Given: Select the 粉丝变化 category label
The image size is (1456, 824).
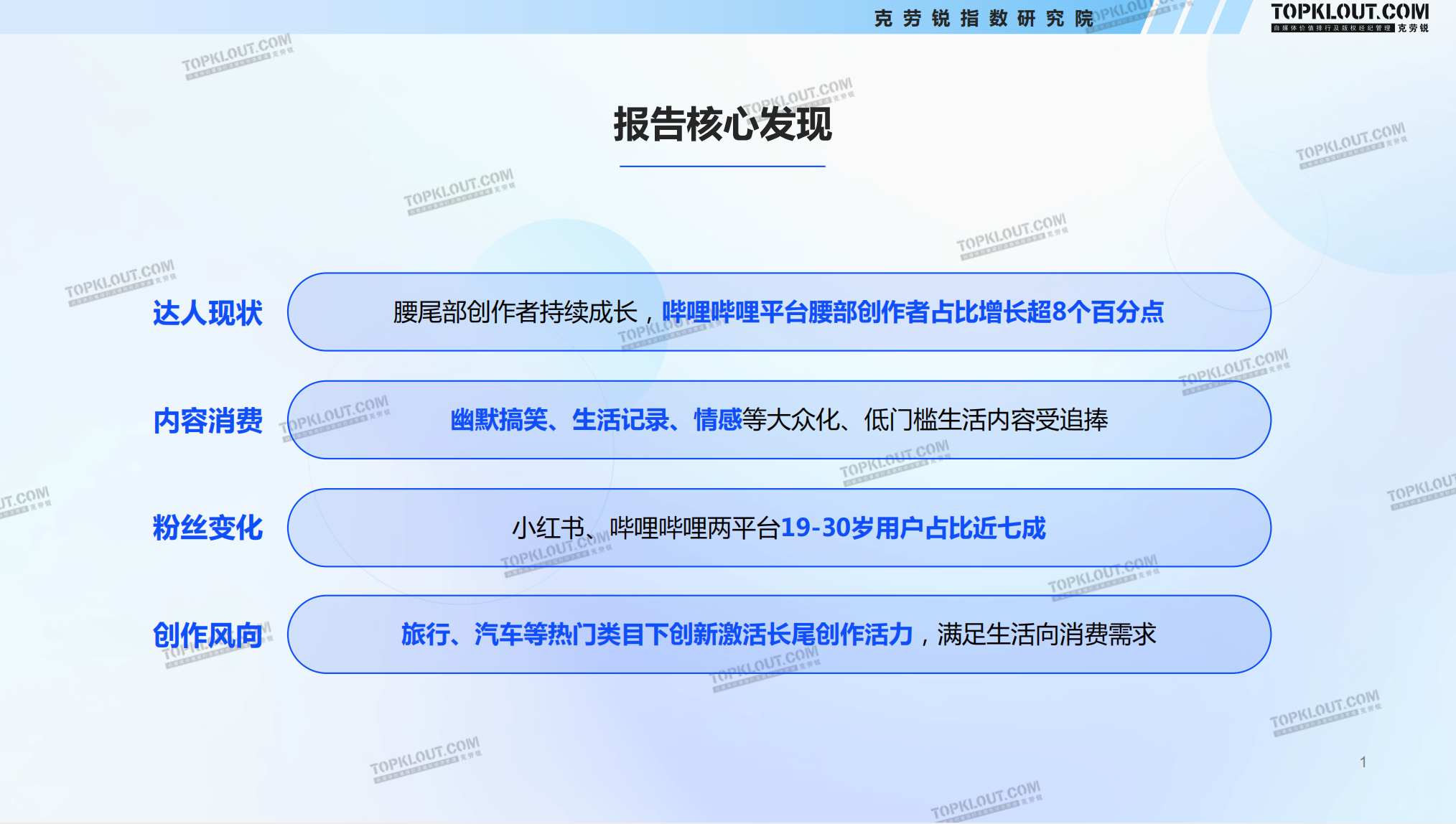Looking at the screenshot, I should pyautogui.click(x=207, y=528).
